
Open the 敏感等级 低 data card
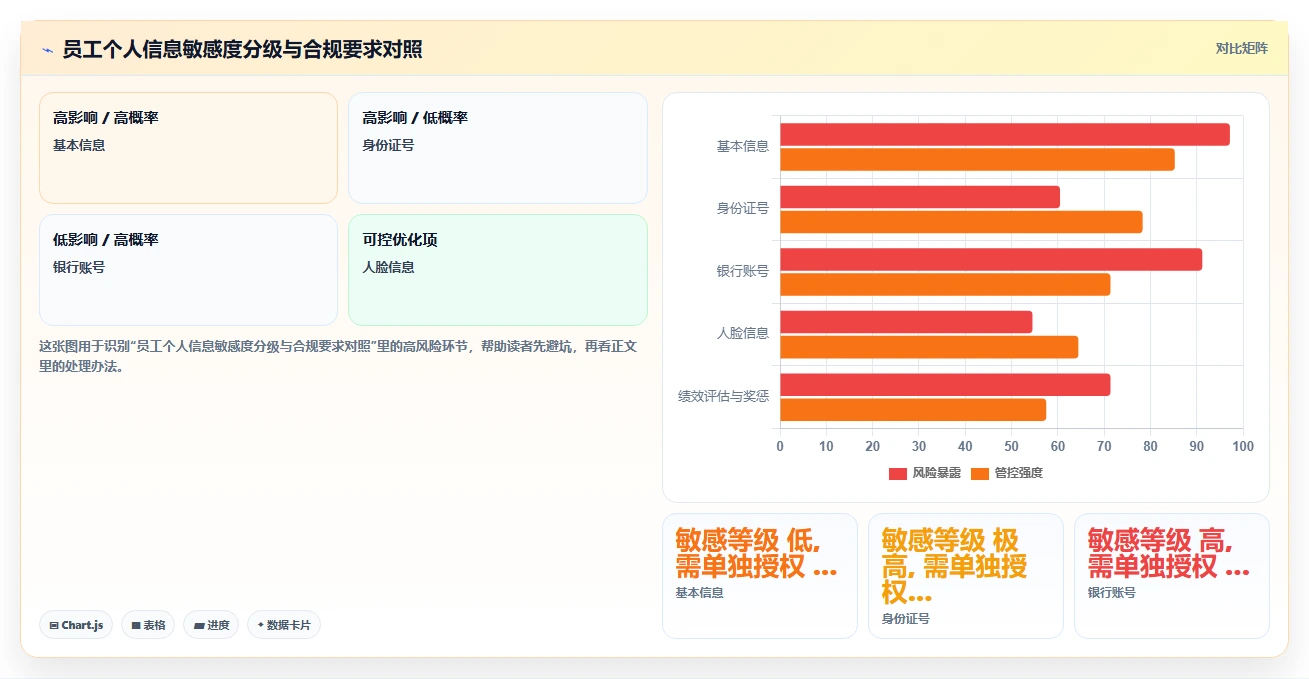[760, 576]
